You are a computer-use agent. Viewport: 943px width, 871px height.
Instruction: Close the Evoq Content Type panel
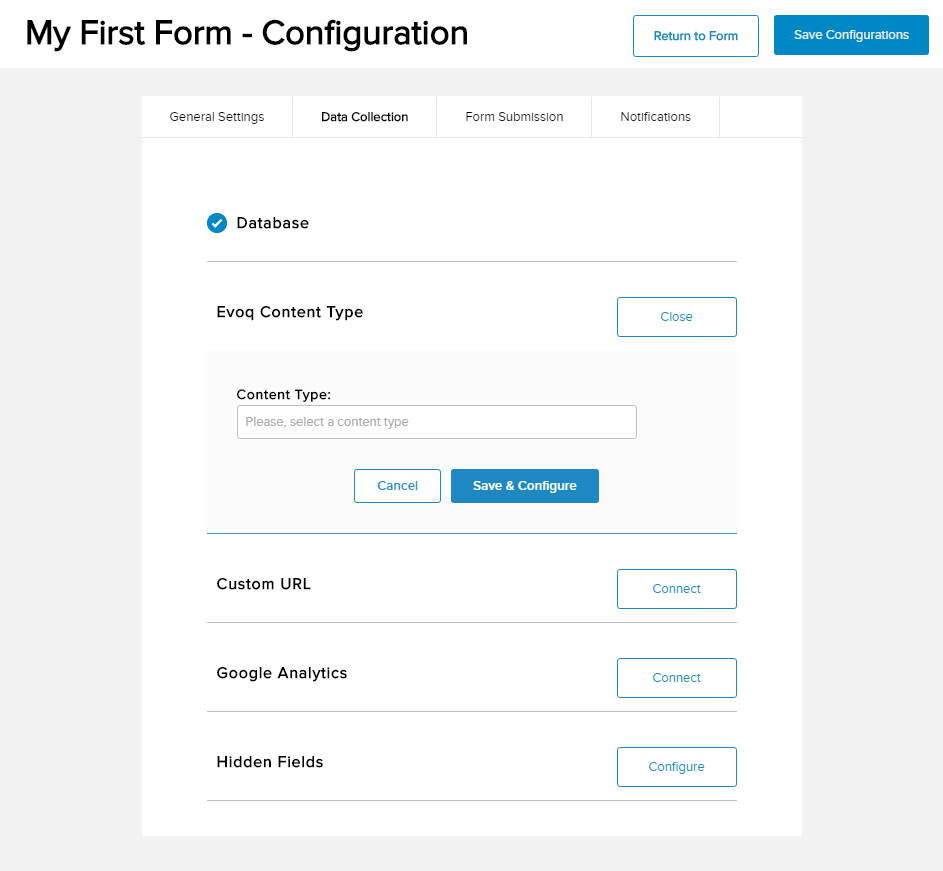coord(676,317)
